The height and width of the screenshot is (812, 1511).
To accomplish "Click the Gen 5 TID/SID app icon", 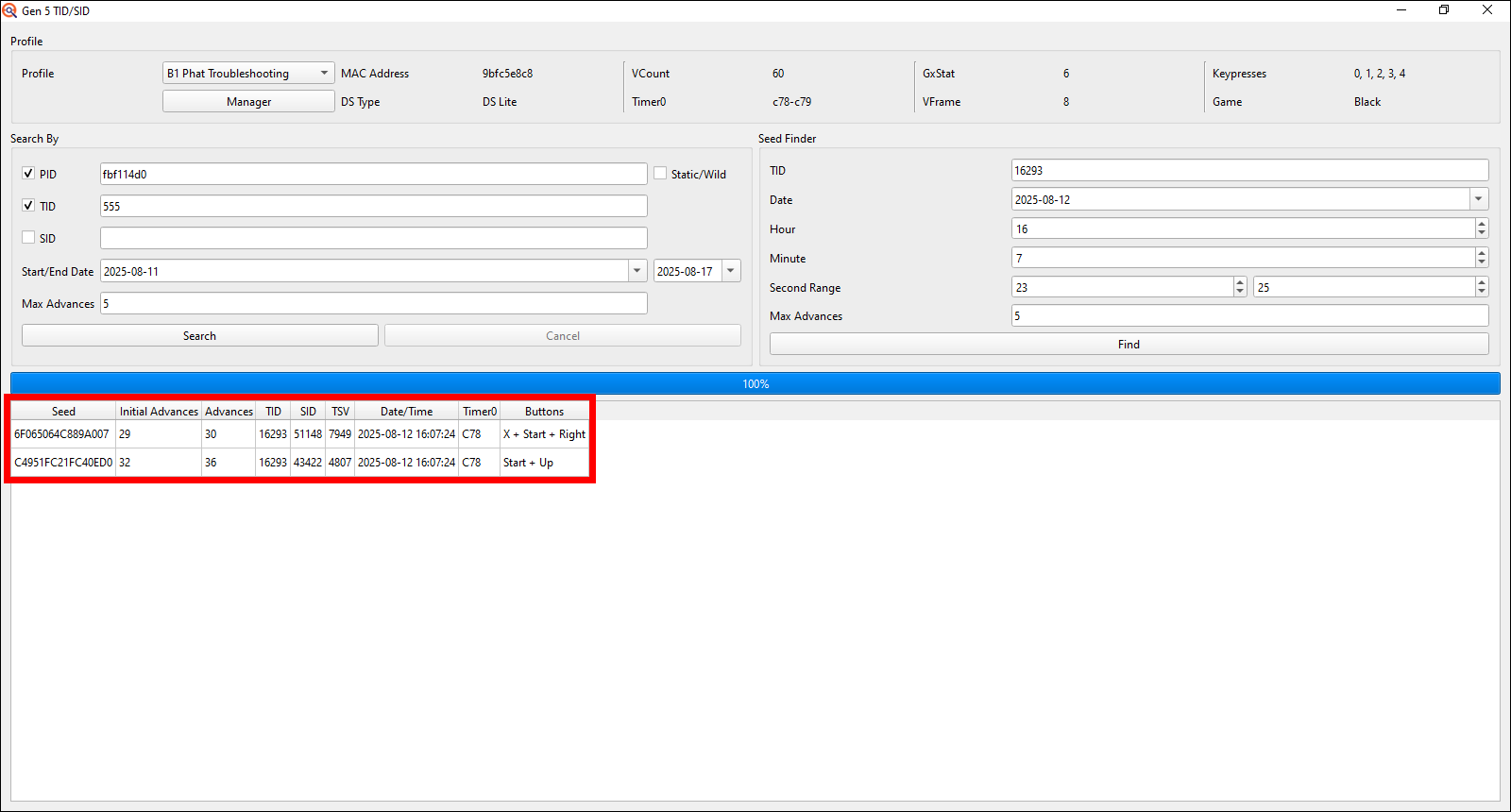I will coord(9,10).
